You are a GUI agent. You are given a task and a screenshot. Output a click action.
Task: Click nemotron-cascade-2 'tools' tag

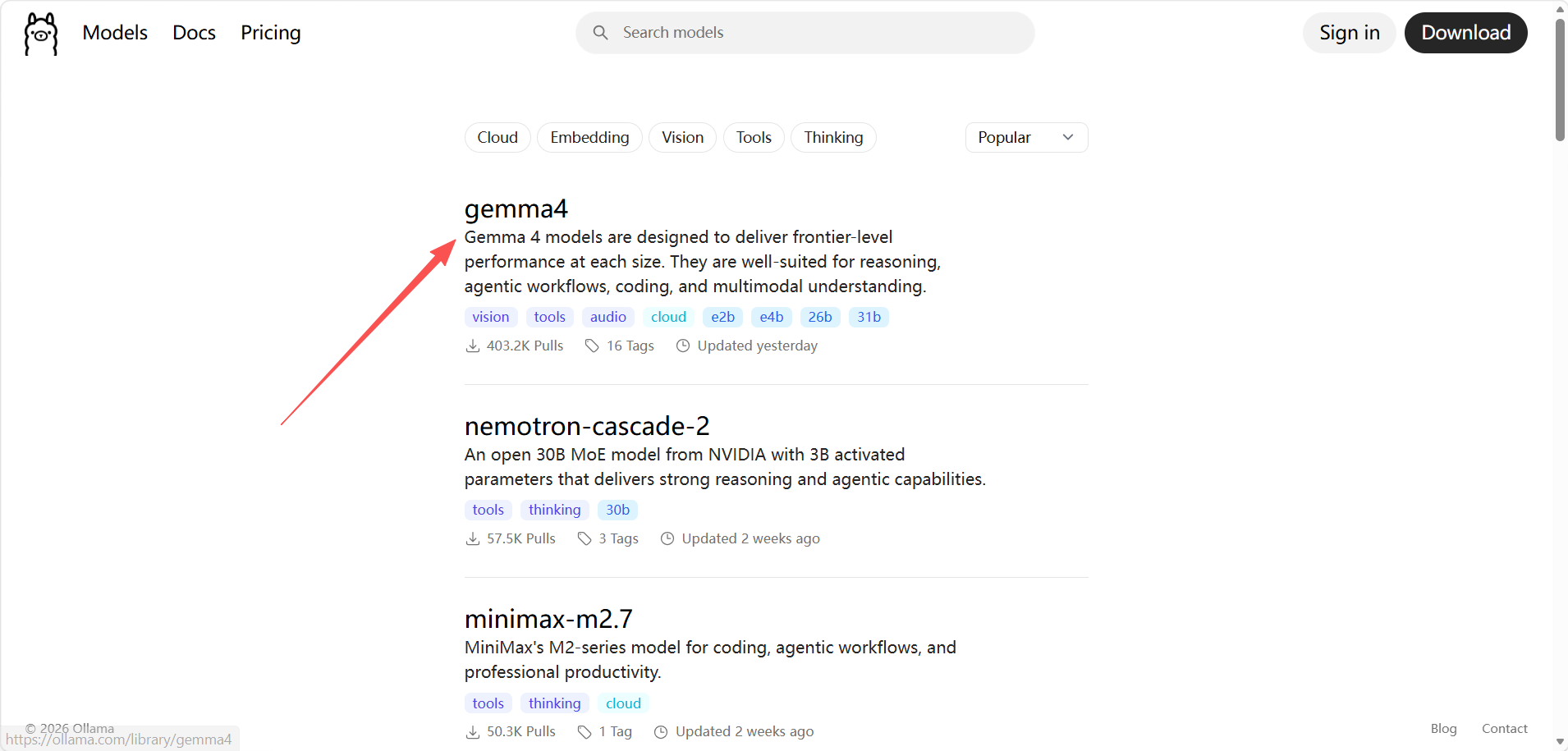coord(488,510)
